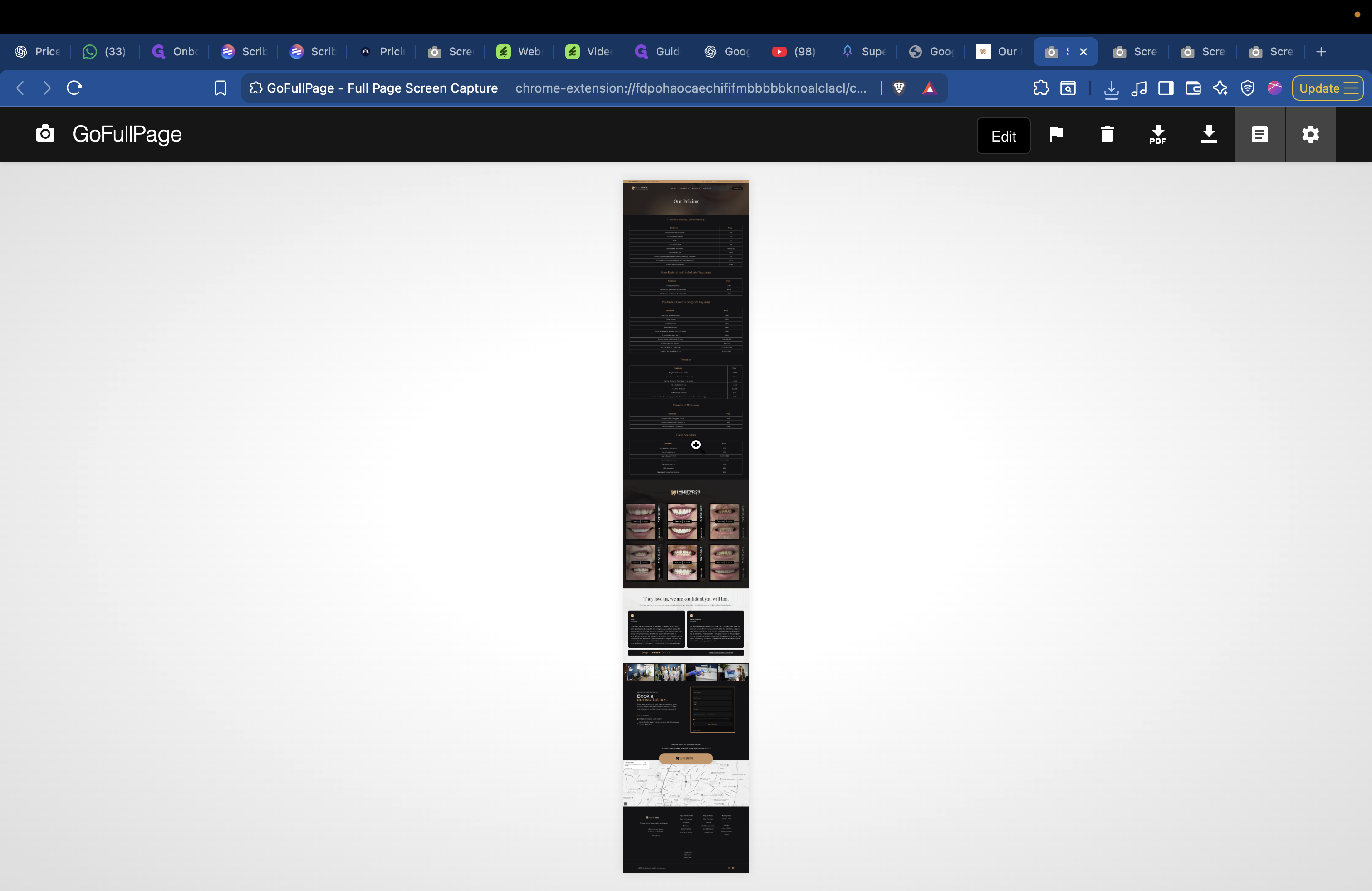Screen dimensions: 1372x891
Task: Click the Edit button
Action: [x=1004, y=136]
